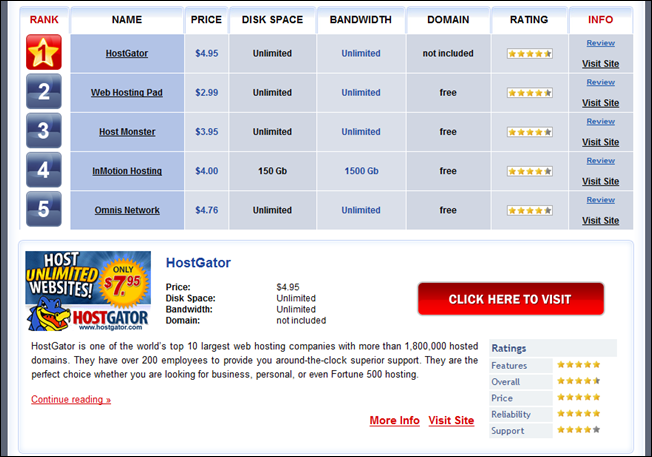Open the InMotion Hosting link
Screen dimensions: 652x457
click(x=127, y=171)
